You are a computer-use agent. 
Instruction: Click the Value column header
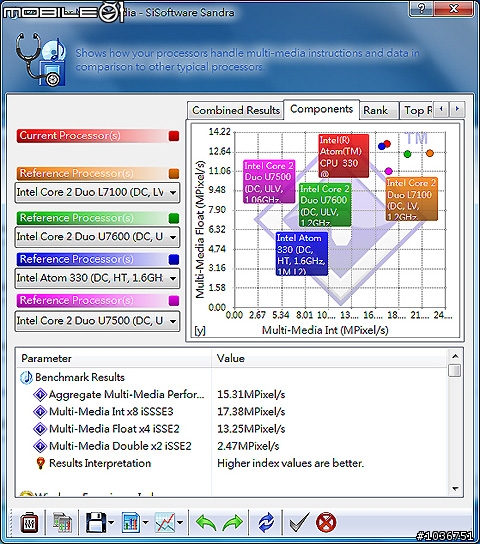(x=329, y=358)
